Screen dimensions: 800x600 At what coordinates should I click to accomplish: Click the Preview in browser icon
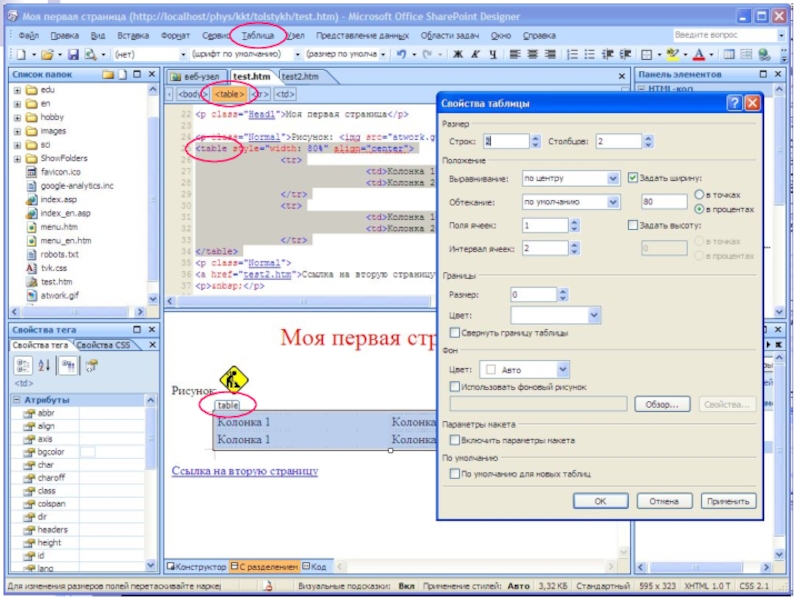coord(90,54)
